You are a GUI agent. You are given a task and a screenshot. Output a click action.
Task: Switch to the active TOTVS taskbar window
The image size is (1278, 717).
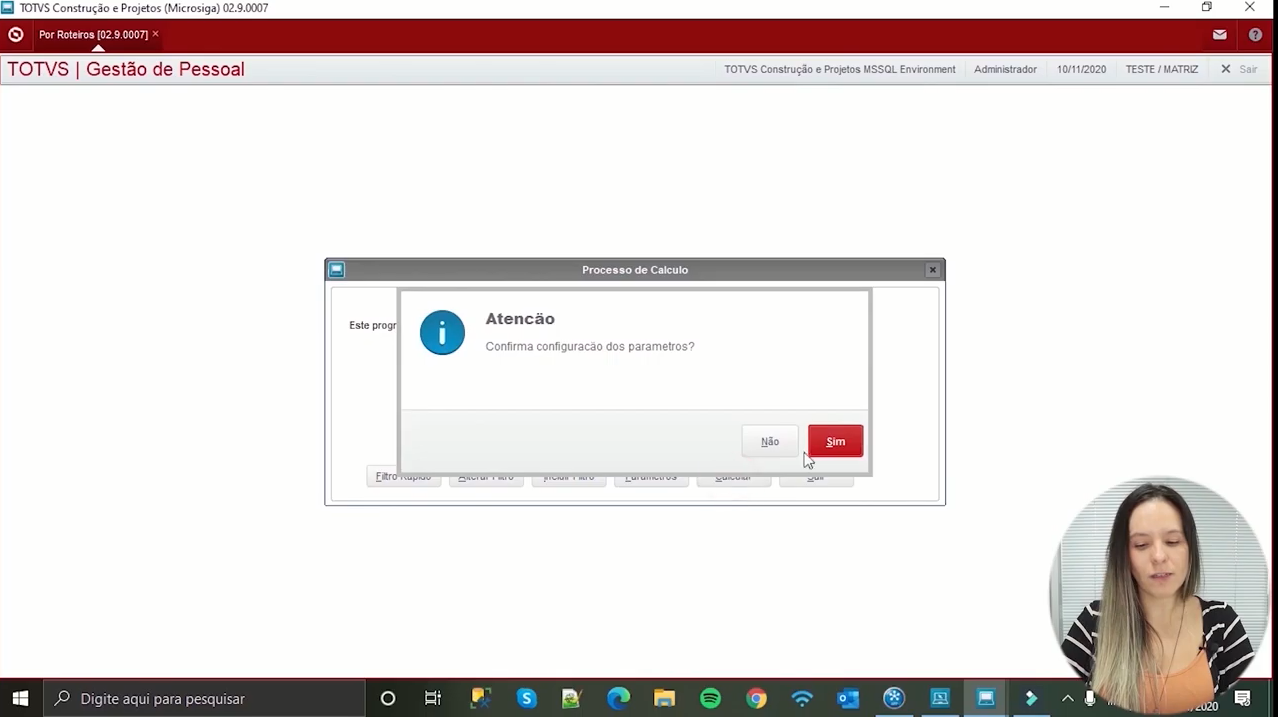click(x=986, y=698)
